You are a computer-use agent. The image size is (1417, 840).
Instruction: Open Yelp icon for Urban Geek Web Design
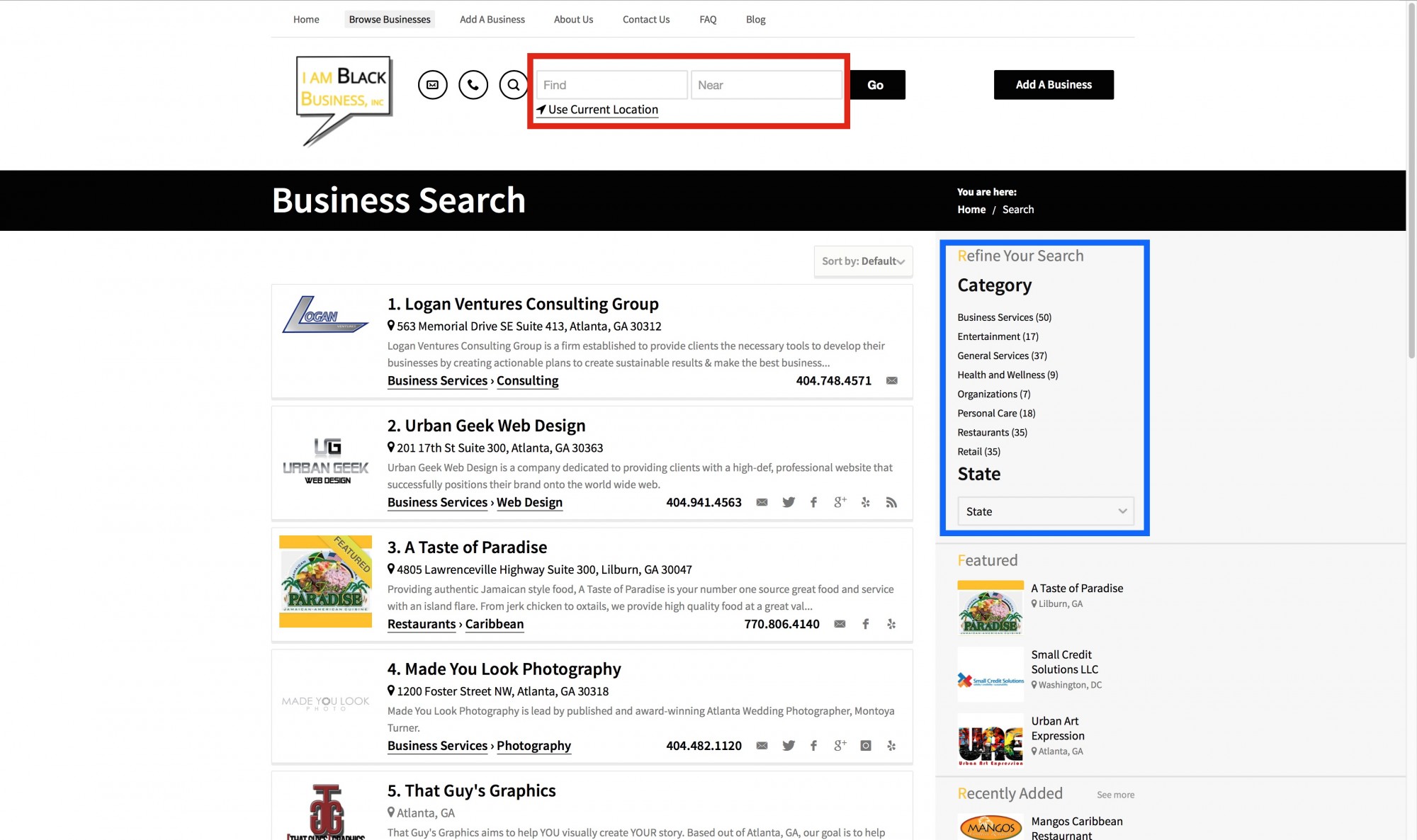[x=865, y=503]
